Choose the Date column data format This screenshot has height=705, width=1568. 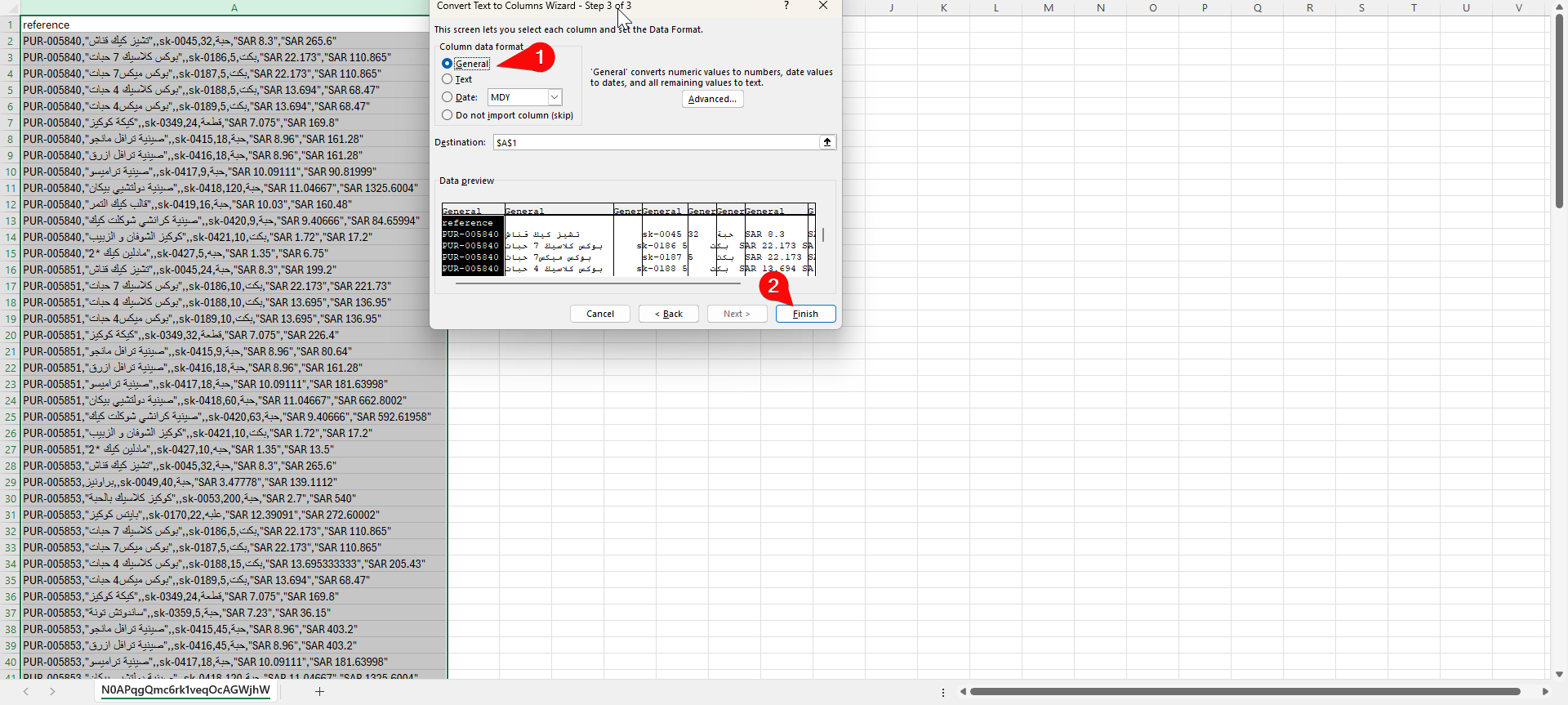[448, 97]
